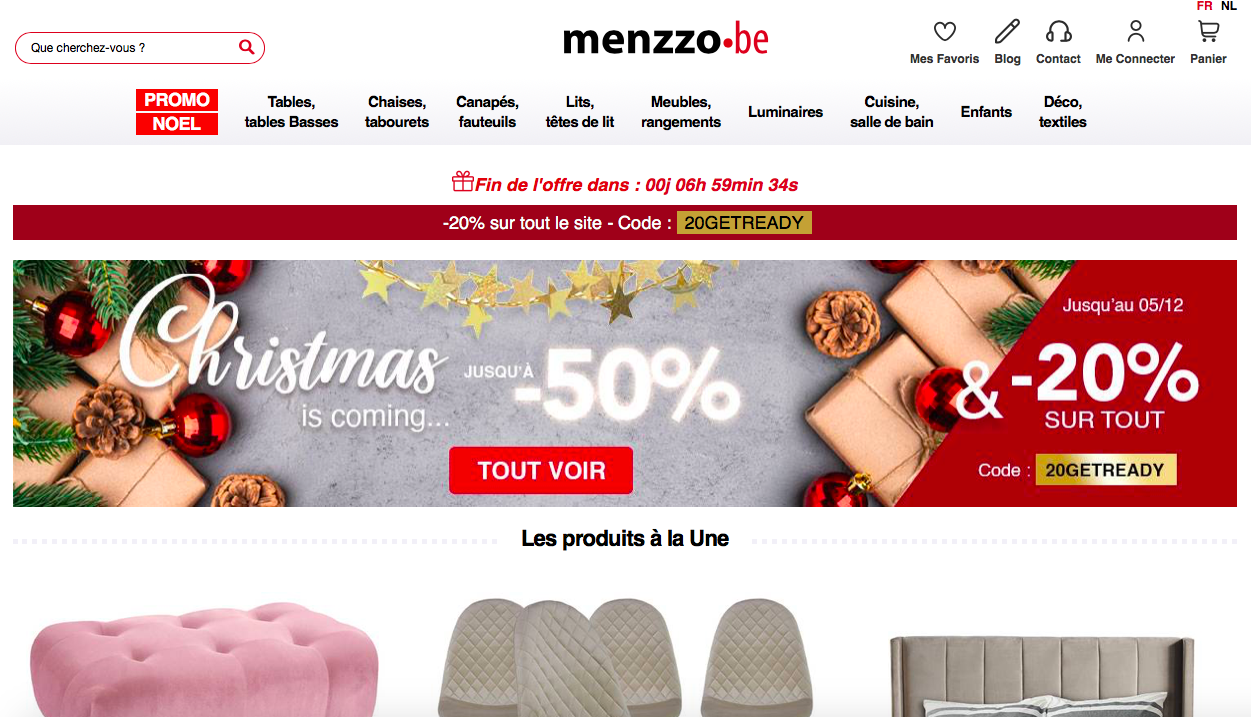The height and width of the screenshot is (717, 1251).
Task: Click the Contact headset icon
Action: (x=1058, y=31)
